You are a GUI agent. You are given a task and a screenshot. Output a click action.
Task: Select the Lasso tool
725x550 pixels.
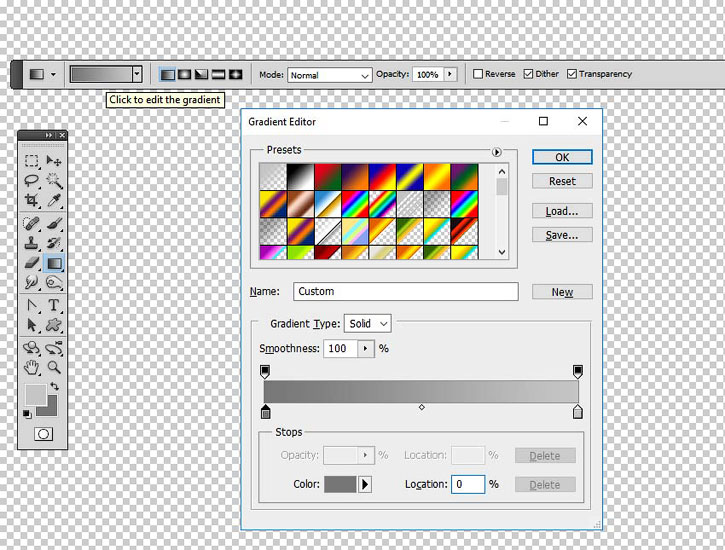click(31, 180)
